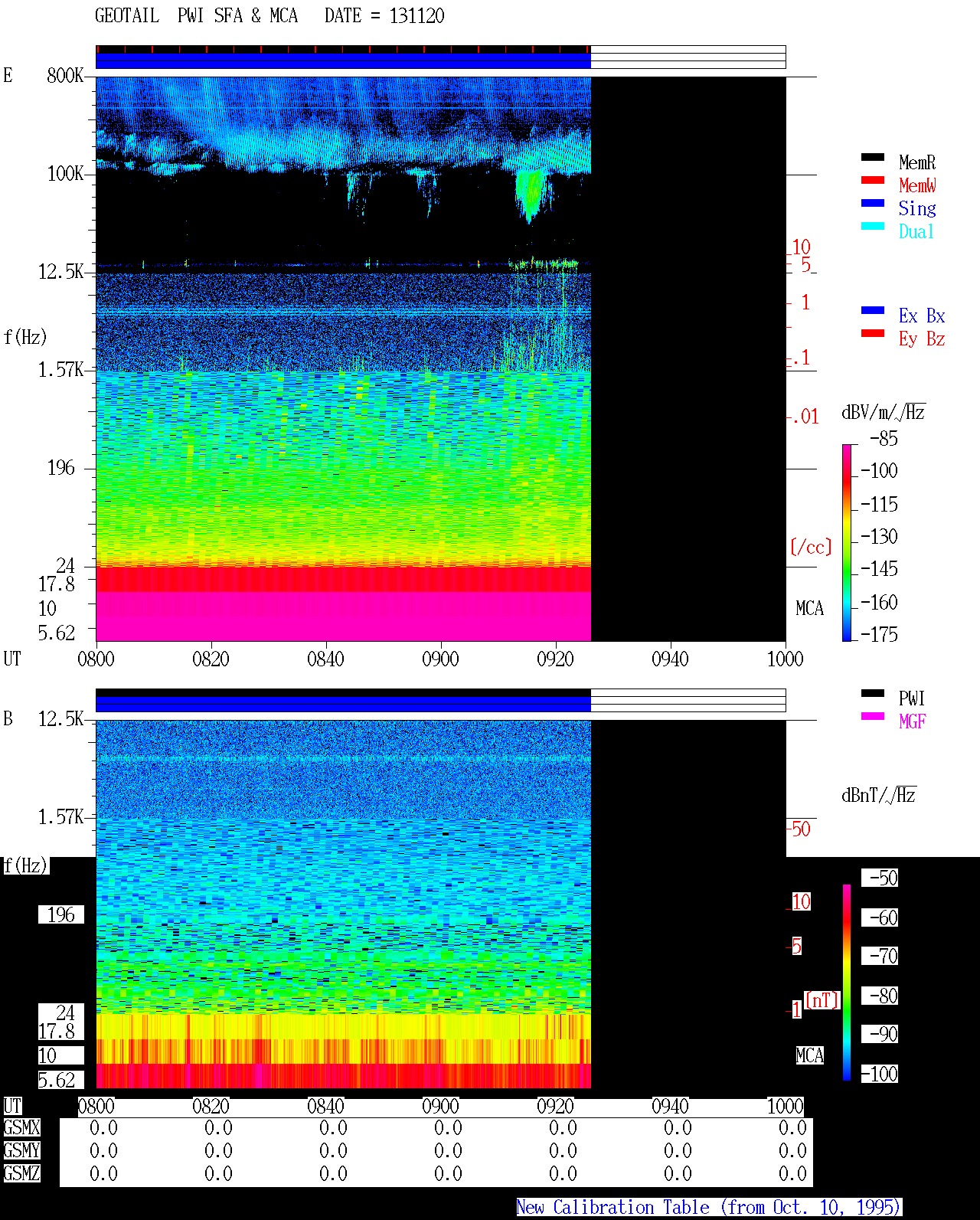Click the red [nT] unit label
Viewport: 980px width, 1220px height.
coord(822,1000)
